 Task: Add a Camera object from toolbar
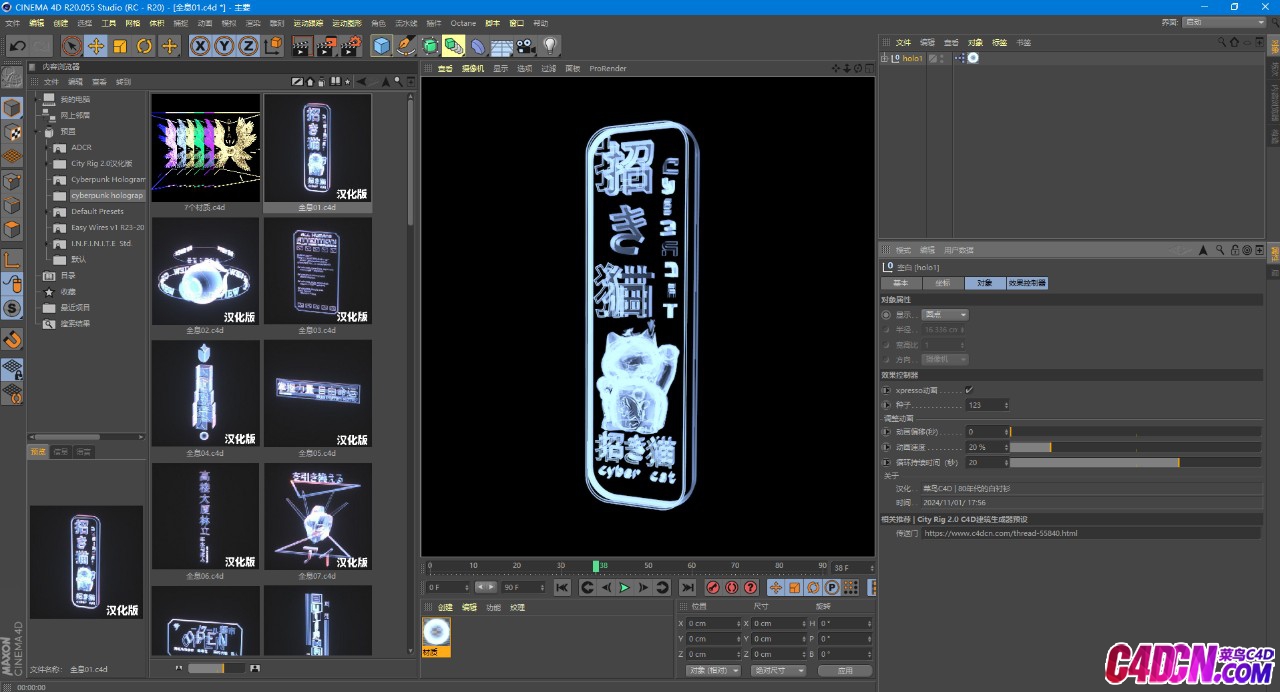point(526,46)
